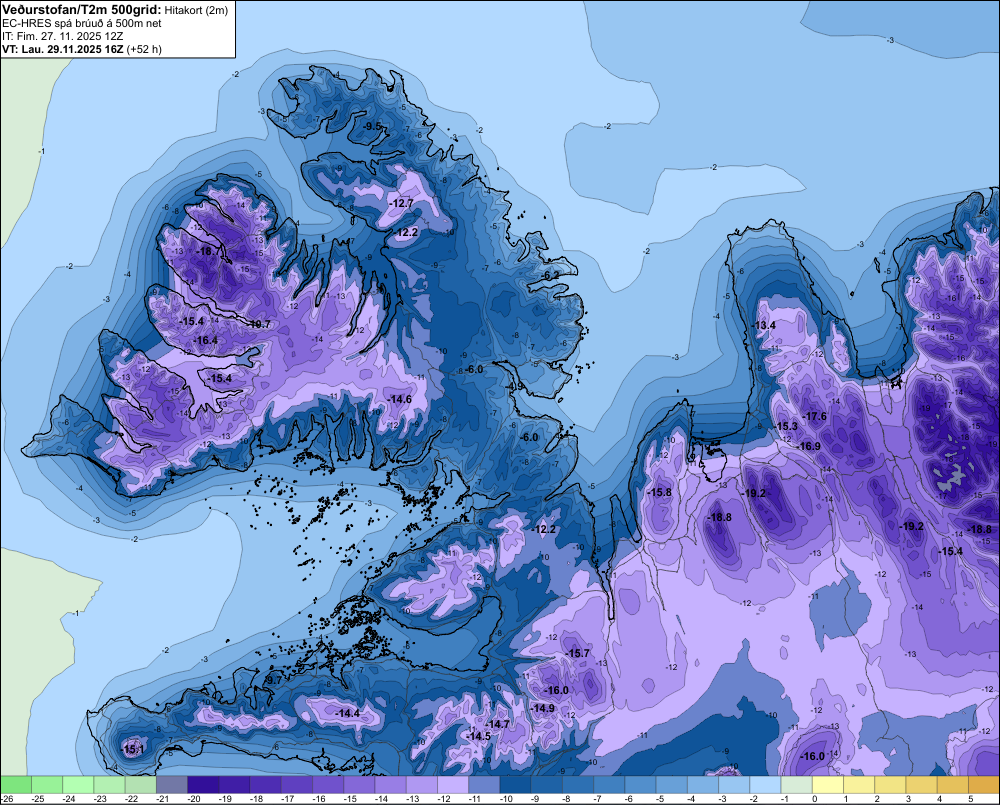Image resolution: width=1000 pixels, height=805 pixels.
Task: Click the -12.7 temperature value on the map
Action: tap(402, 203)
